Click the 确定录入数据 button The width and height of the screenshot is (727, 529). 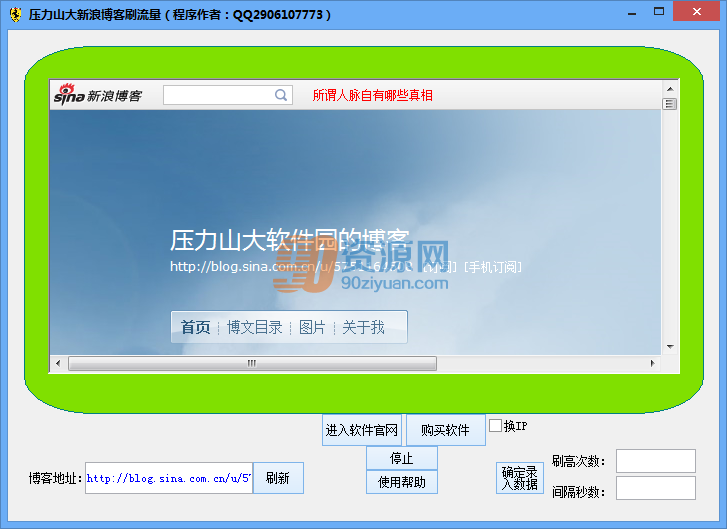point(520,478)
